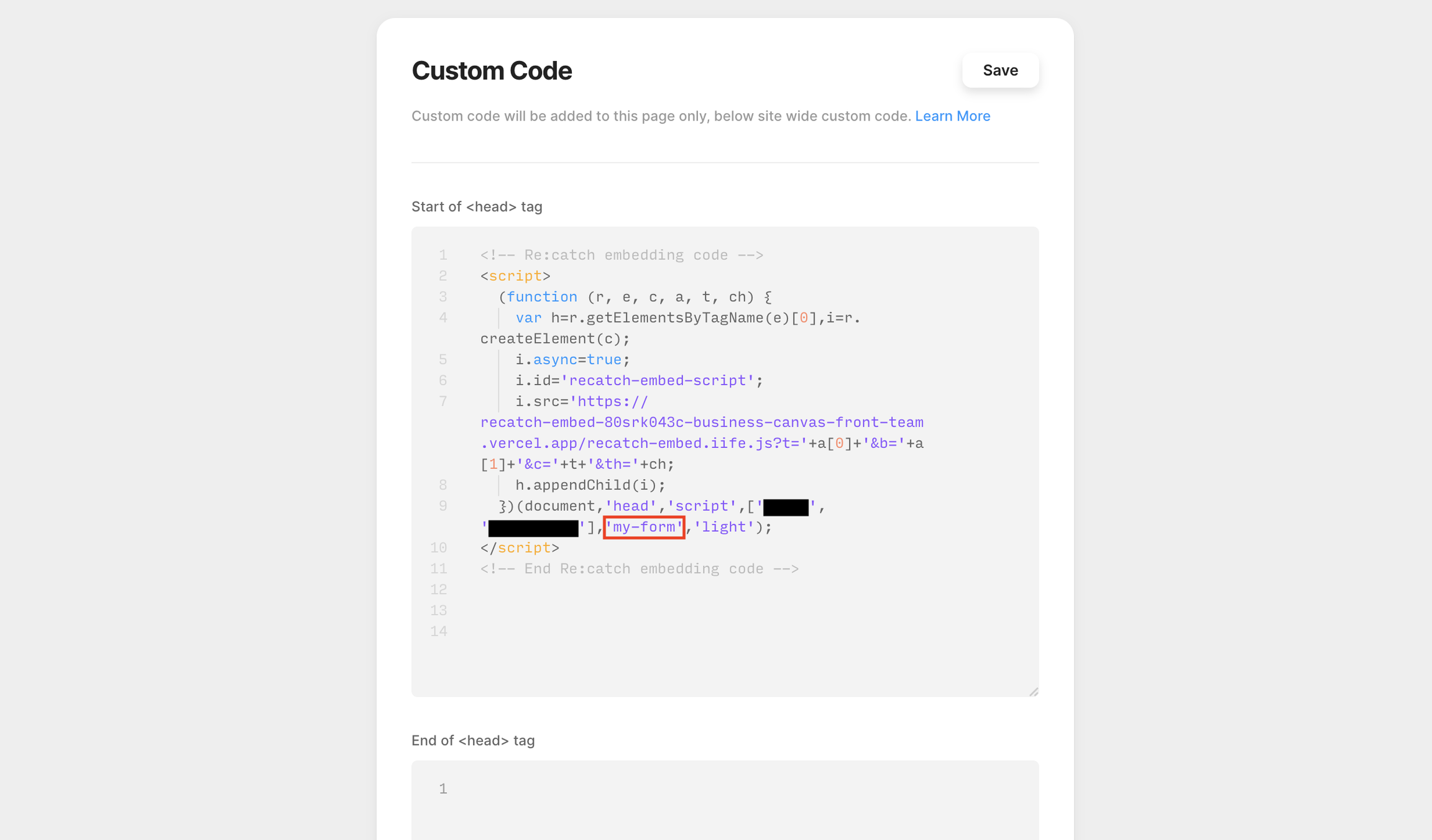Click the h.appendChild(i) line
Viewport: 1432px width, 840px height.
[x=590, y=485]
